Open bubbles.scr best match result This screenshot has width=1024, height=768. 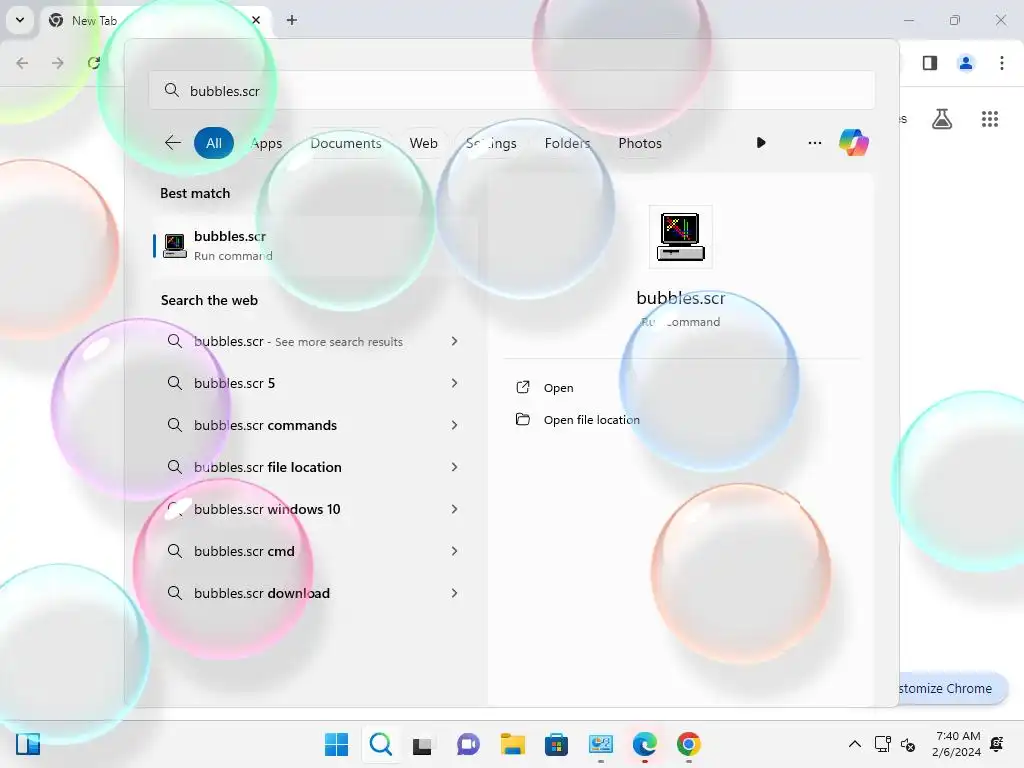[x=315, y=246]
